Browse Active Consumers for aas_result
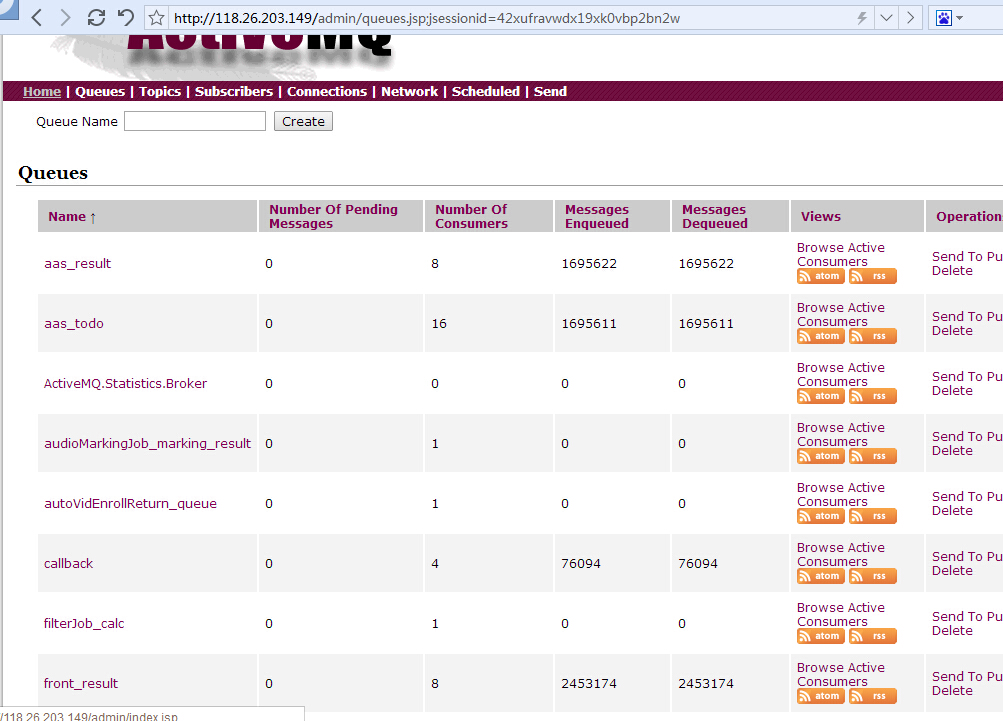The width and height of the screenshot is (1003, 721). click(841, 254)
